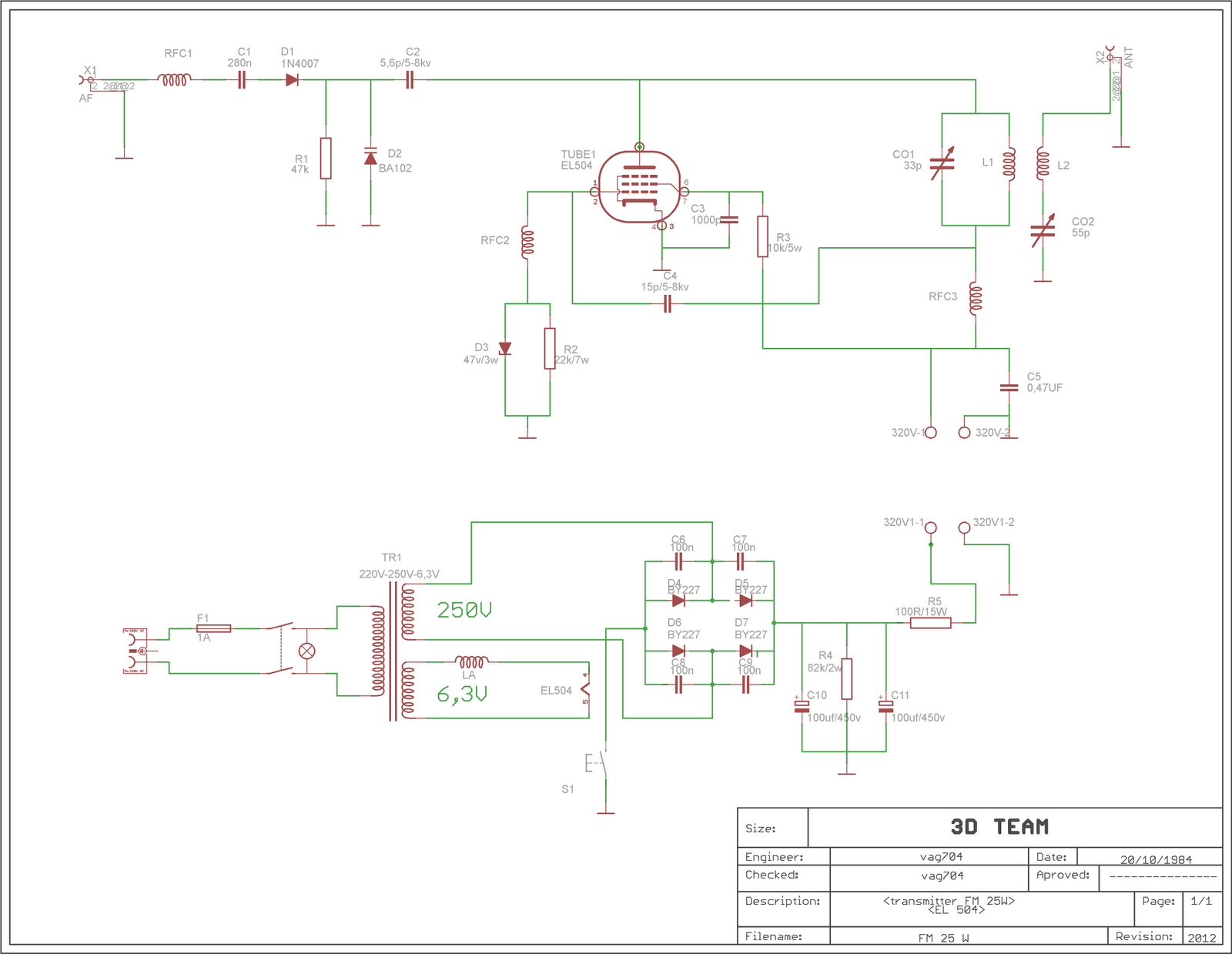Viewport: 1232px width, 954px height.
Task: Click the X2 ANT antenna connector
Action: (1110, 55)
